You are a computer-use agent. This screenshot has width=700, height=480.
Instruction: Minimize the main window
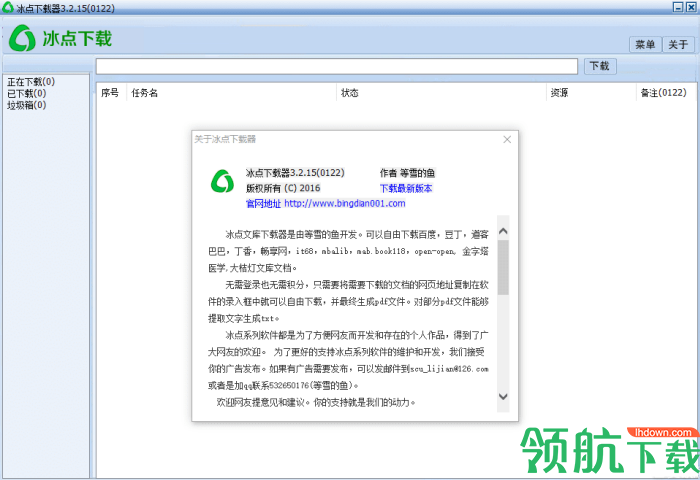coord(678,7)
